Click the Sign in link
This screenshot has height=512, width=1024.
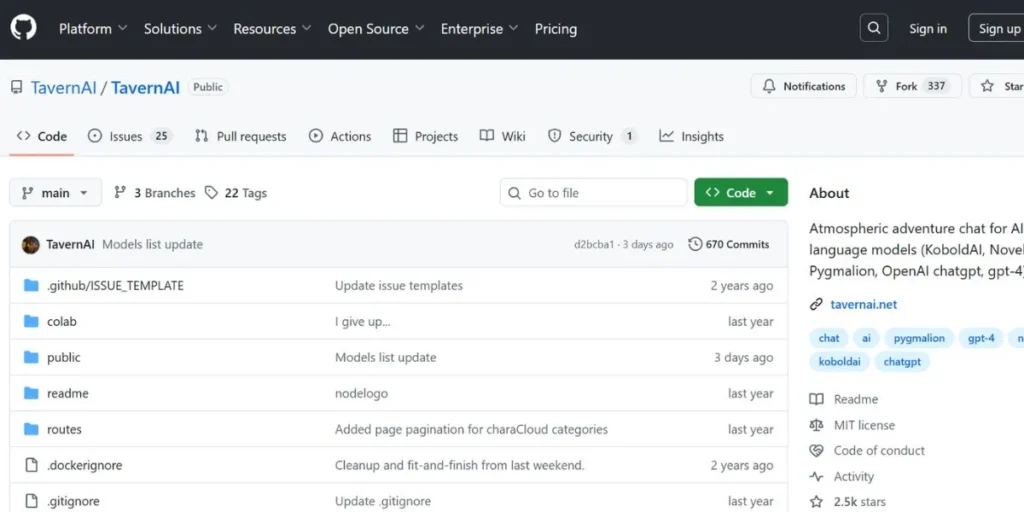click(x=928, y=29)
